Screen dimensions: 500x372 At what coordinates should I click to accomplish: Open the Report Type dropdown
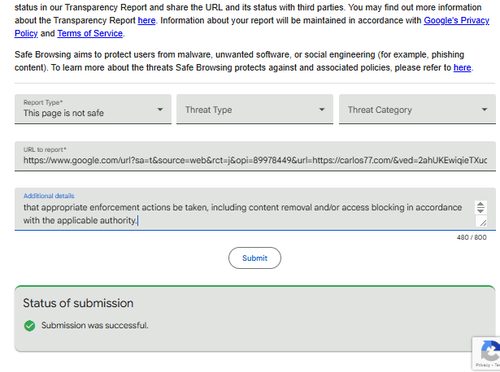tap(93, 109)
